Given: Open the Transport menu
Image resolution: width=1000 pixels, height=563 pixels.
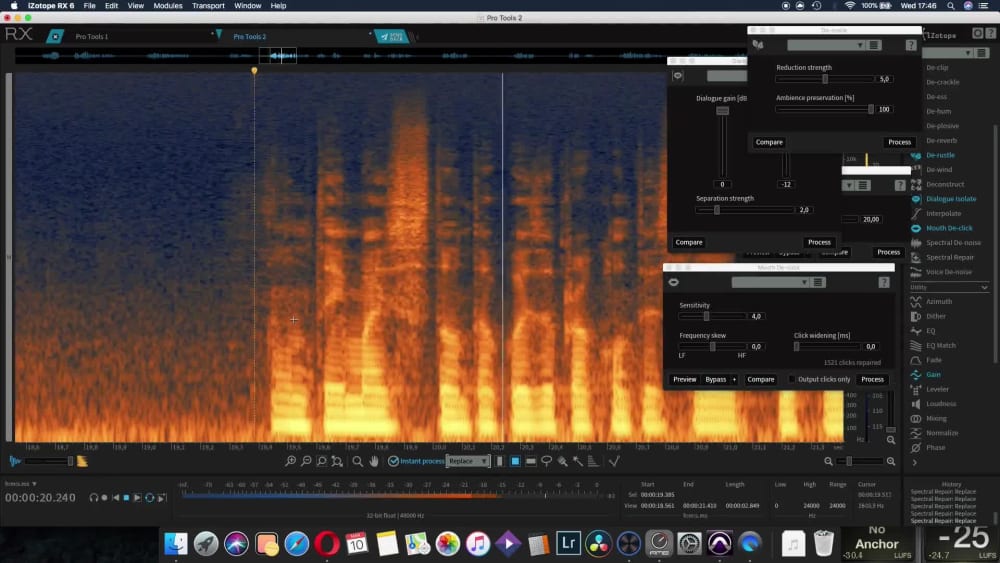Looking at the screenshot, I should [208, 6].
